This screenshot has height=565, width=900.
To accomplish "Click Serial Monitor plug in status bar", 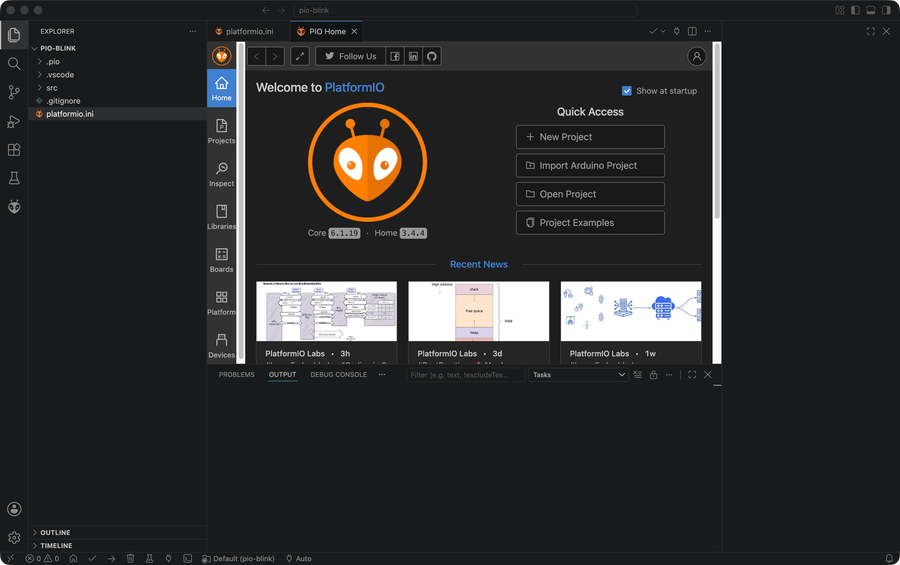I will 168,559.
